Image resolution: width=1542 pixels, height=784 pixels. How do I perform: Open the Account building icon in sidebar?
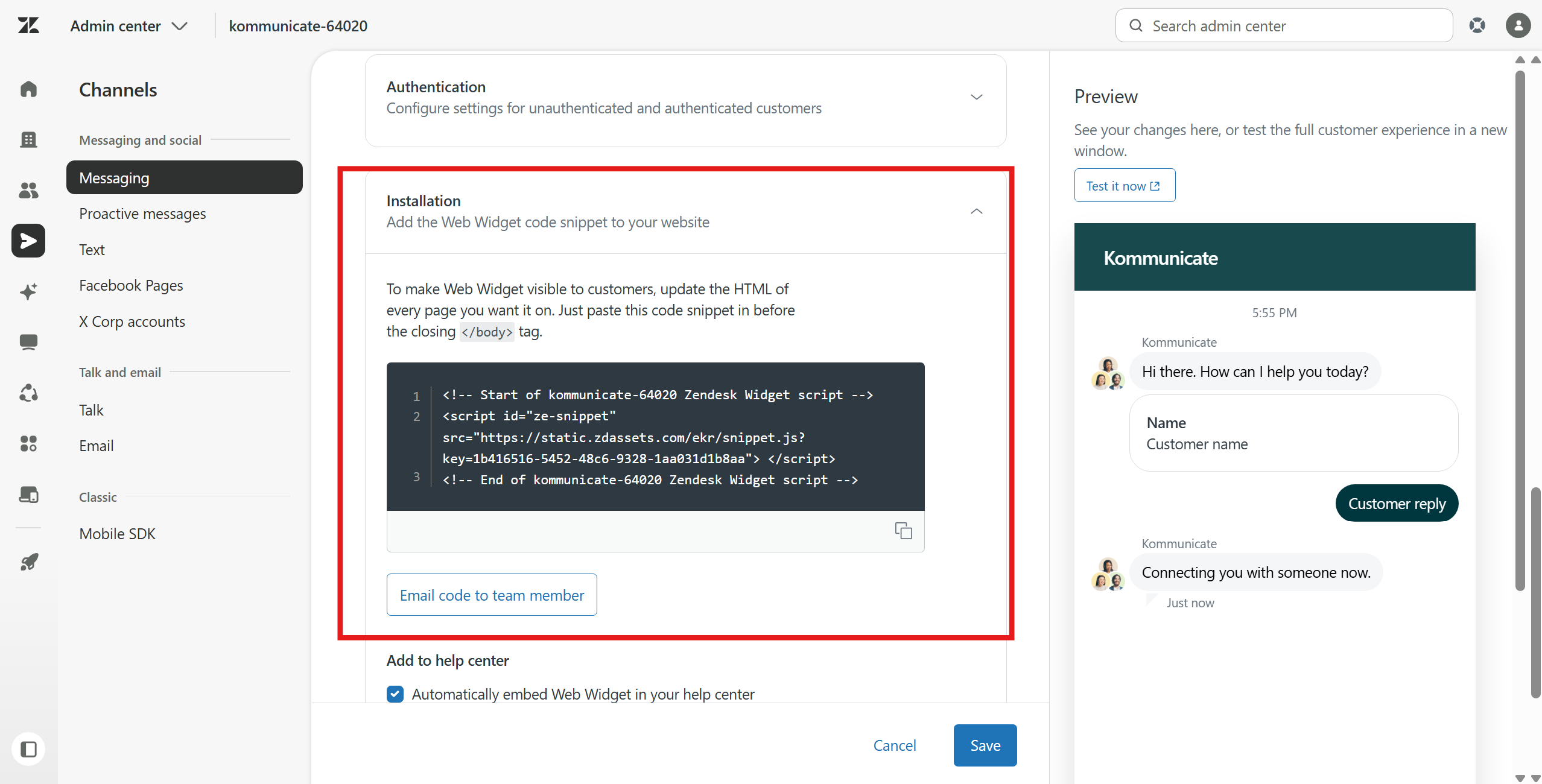point(28,139)
